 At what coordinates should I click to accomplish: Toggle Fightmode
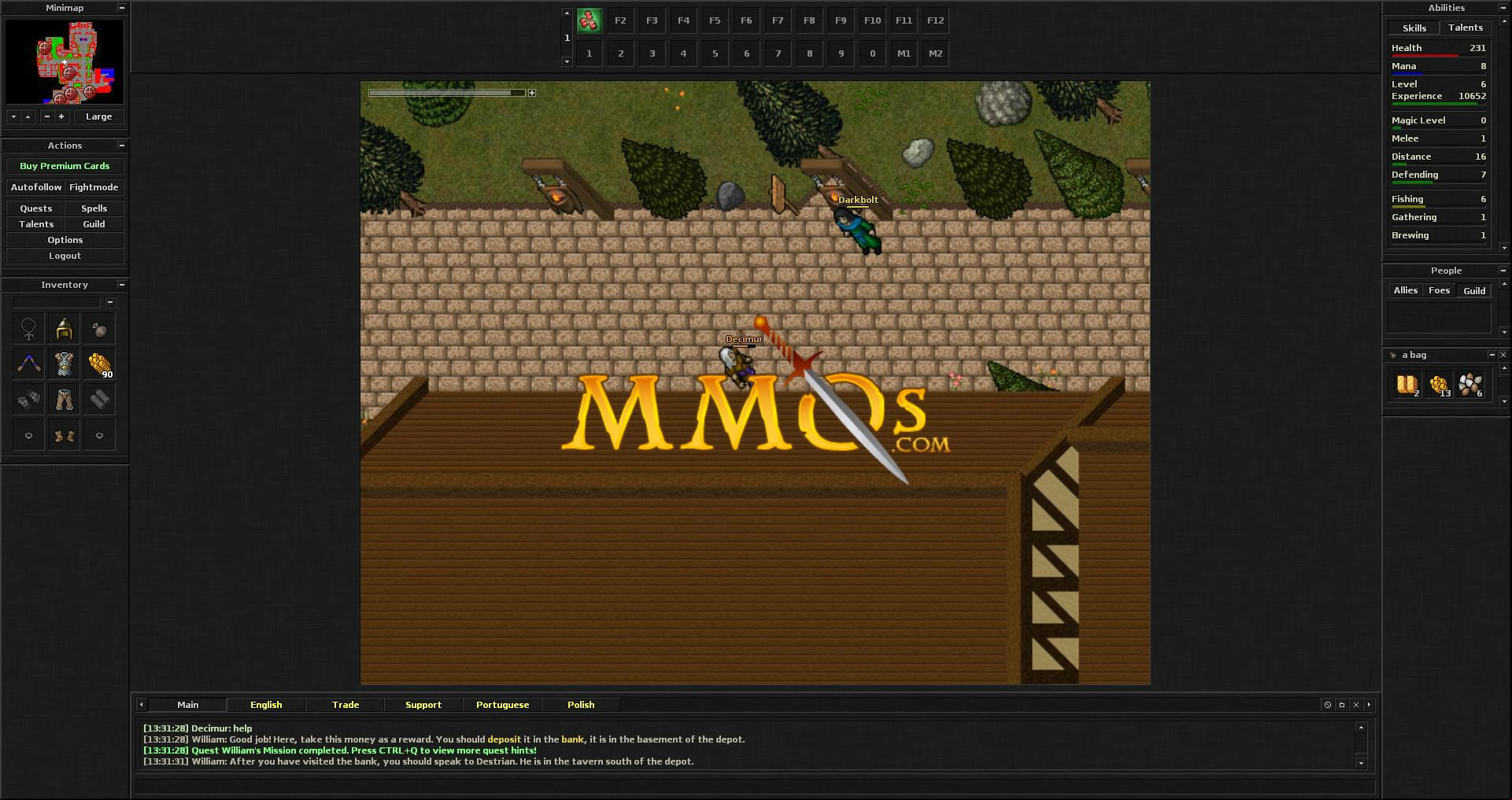94,187
